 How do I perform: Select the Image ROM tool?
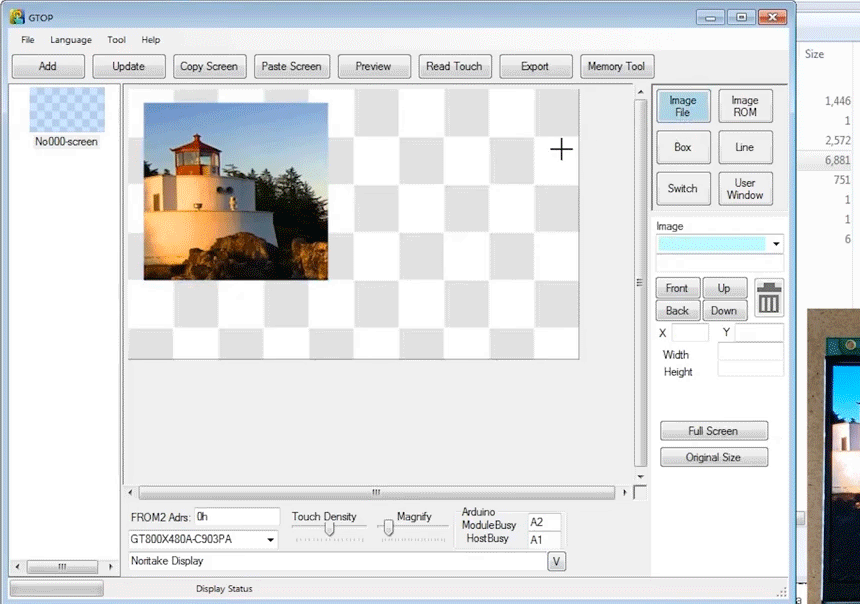tap(745, 107)
